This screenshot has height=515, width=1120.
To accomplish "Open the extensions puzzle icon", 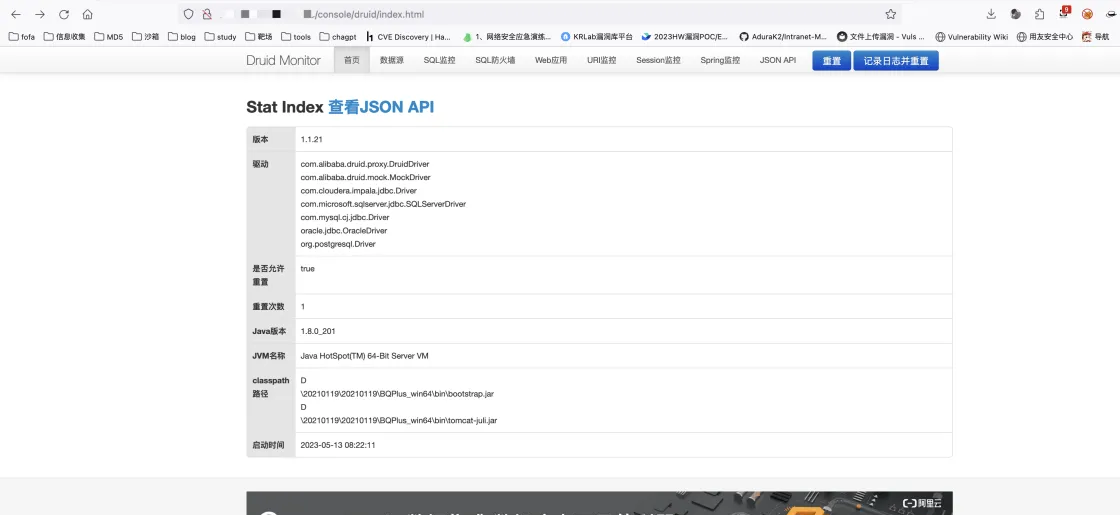I will [1039, 14].
